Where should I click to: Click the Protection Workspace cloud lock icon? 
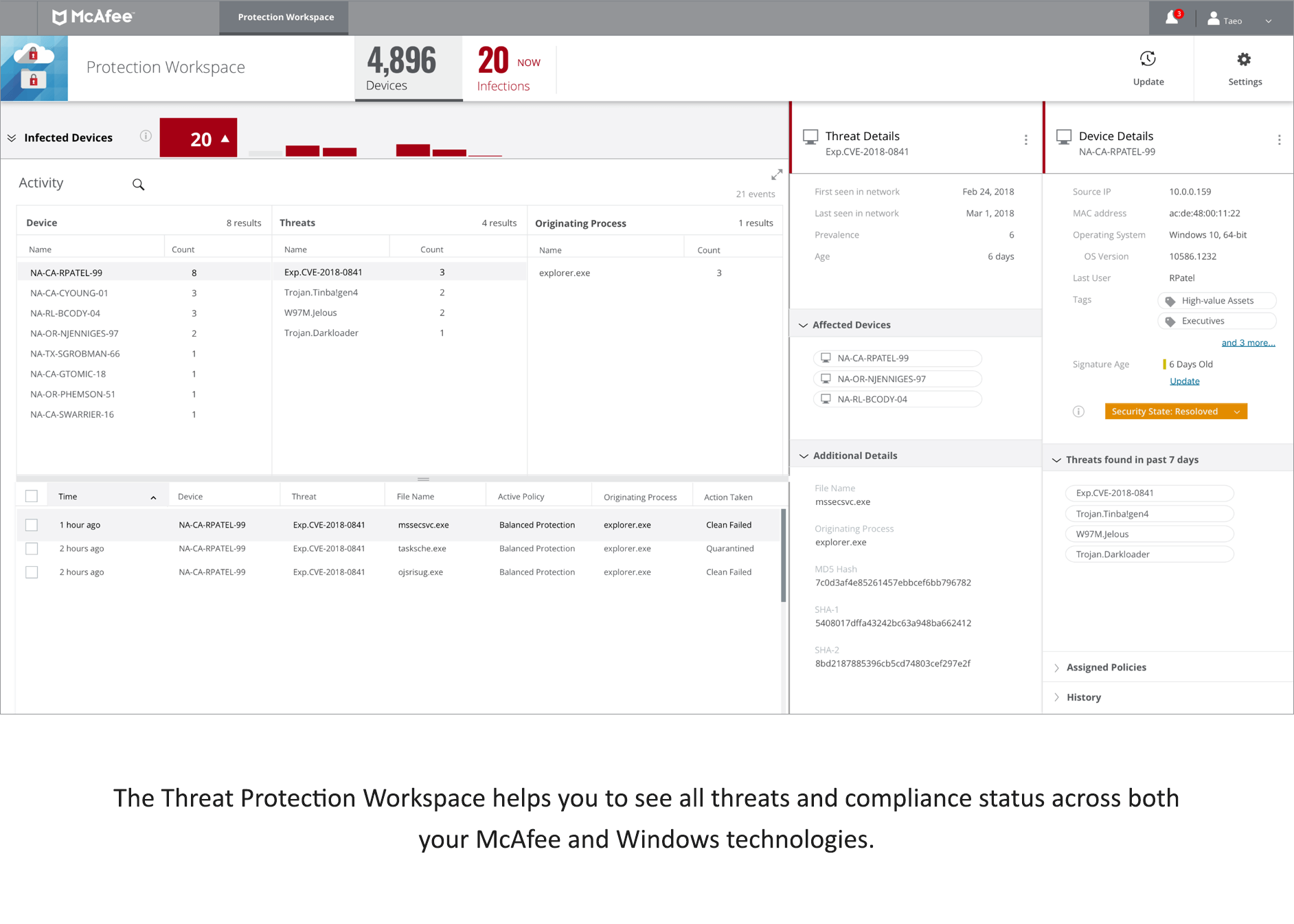[x=34, y=68]
